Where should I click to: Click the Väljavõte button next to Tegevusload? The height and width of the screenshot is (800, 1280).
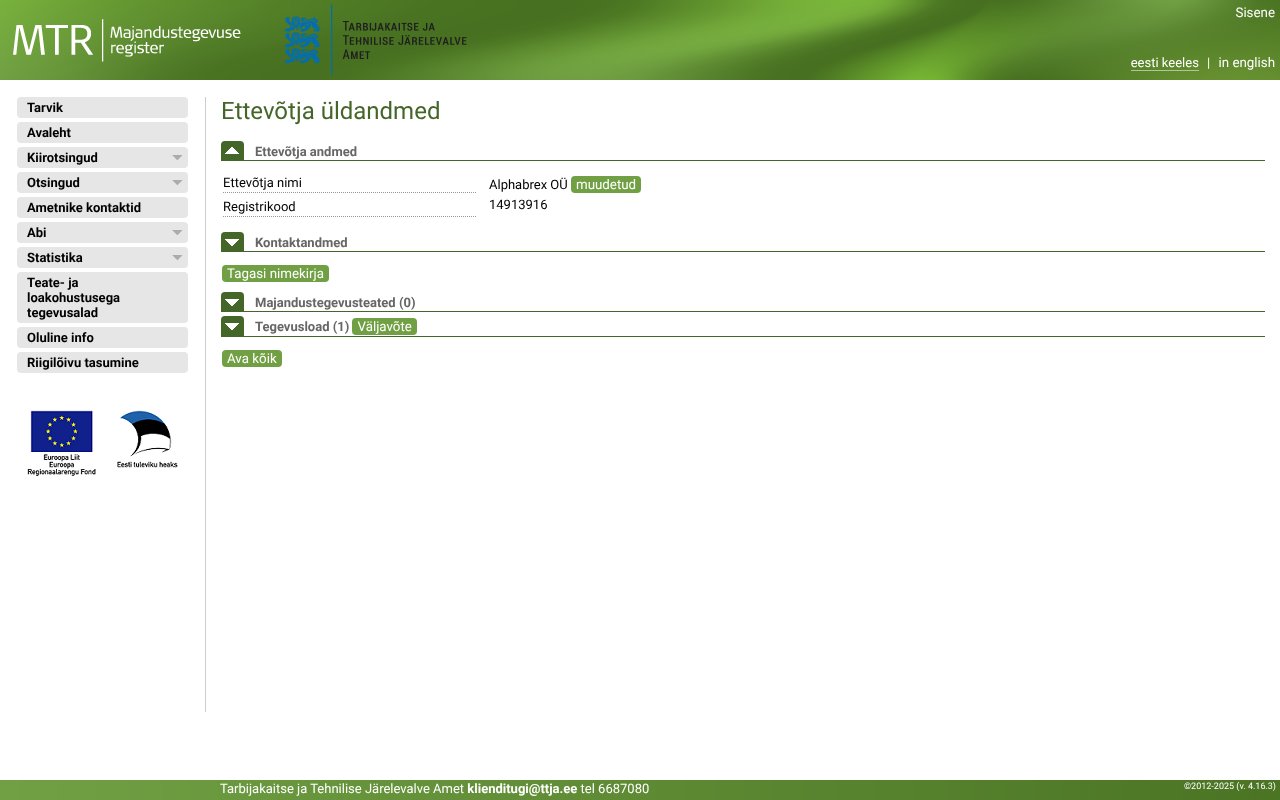coord(384,326)
